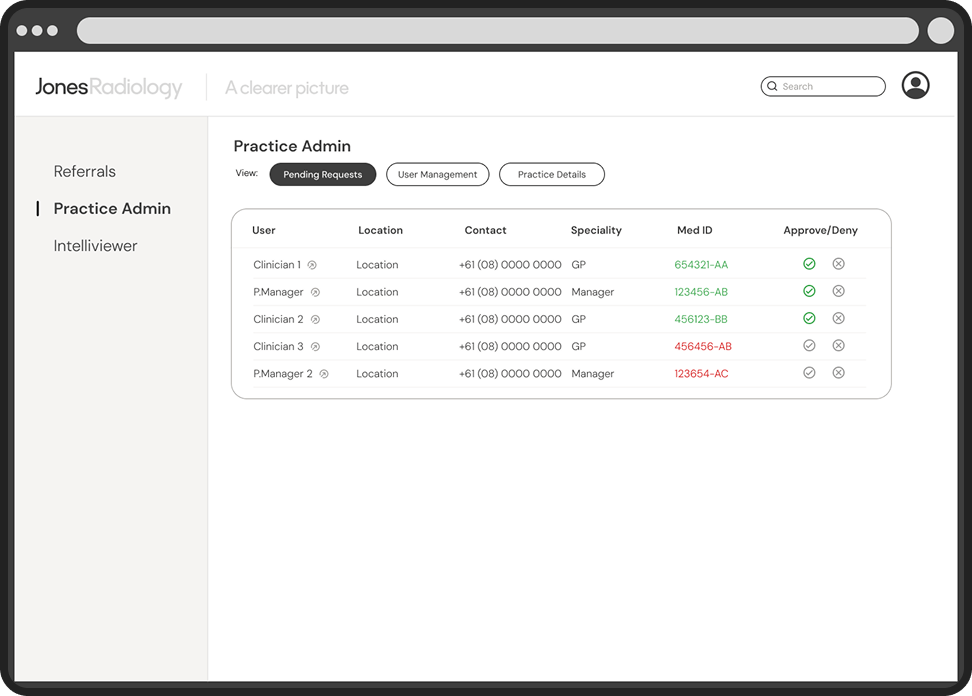This screenshot has width=972, height=696.
Task: Open Clinician 2 profile arrow icon
Action: tap(315, 320)
